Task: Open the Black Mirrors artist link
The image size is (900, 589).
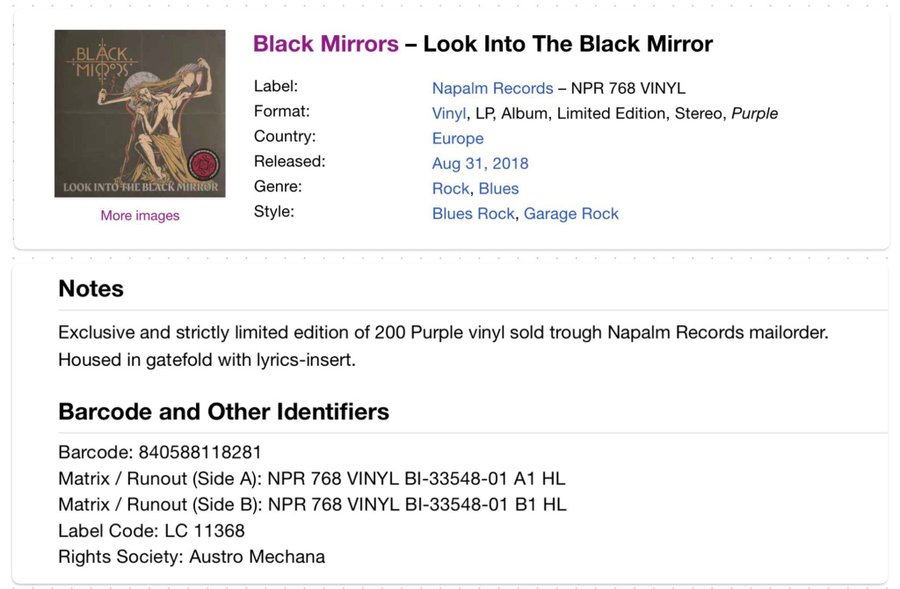Action: click(325, 44)
